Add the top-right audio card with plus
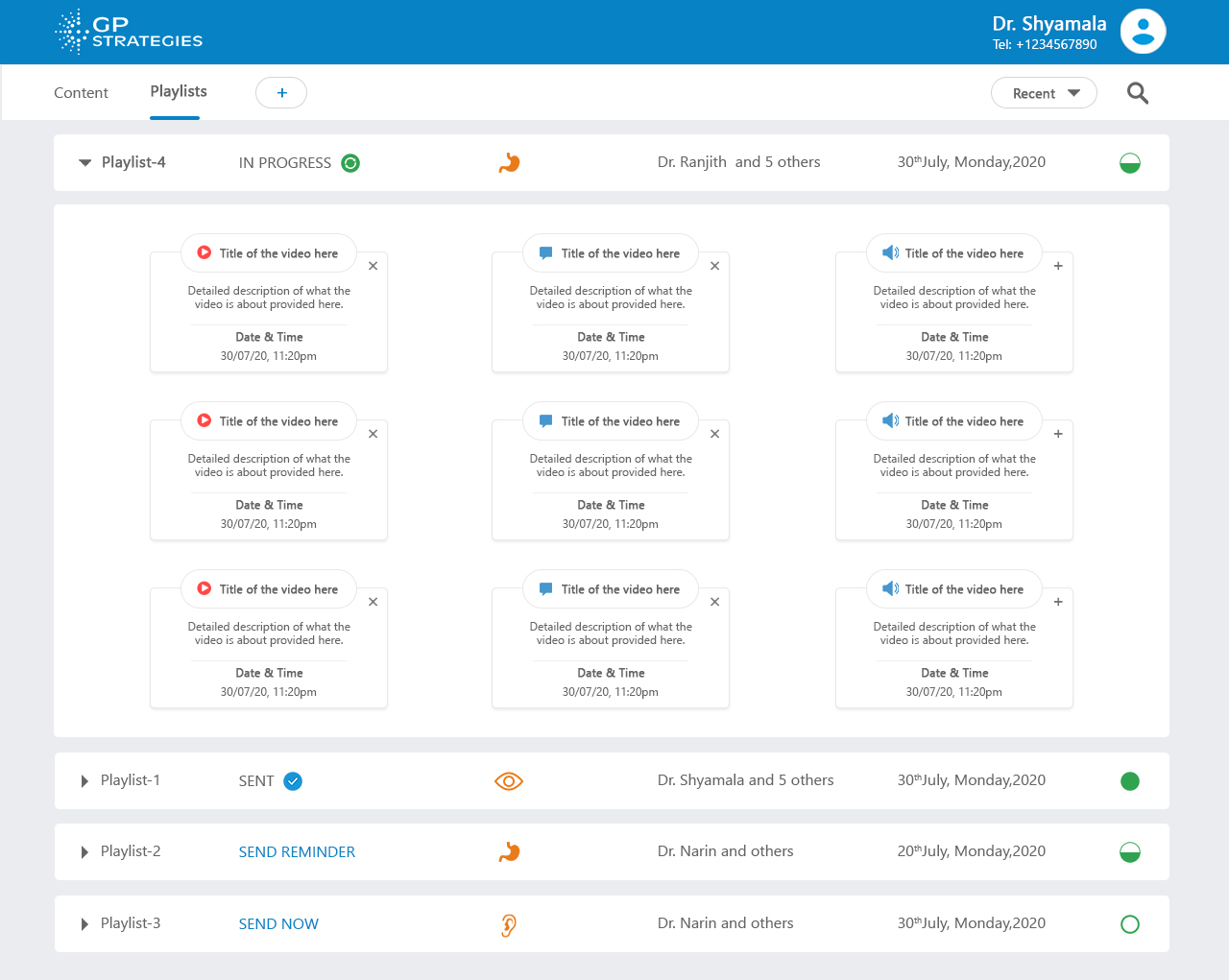The image size is (1229, 980). tap(1058, 266)
